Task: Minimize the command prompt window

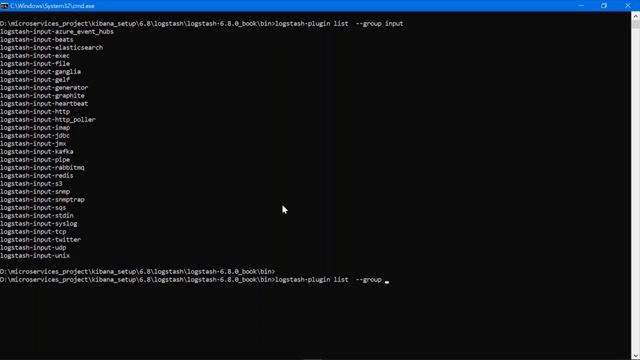Action: [581, 6]
